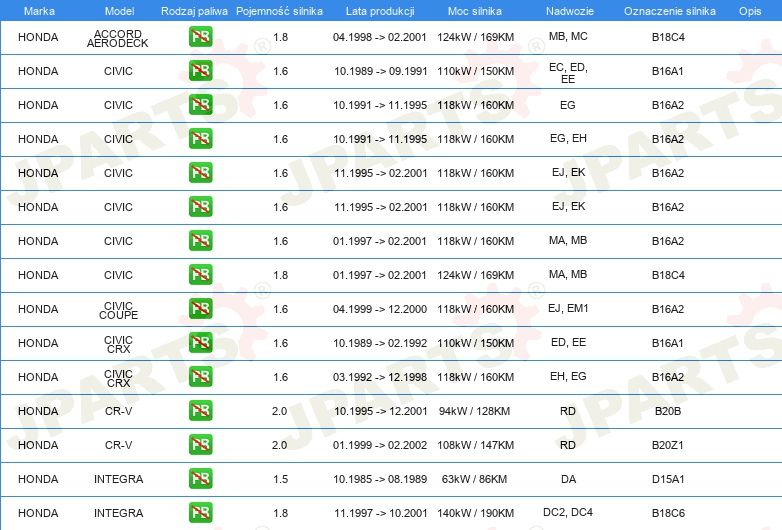Click power value 63kW / 86KM
Screen dimensions: 782x530
474,479
